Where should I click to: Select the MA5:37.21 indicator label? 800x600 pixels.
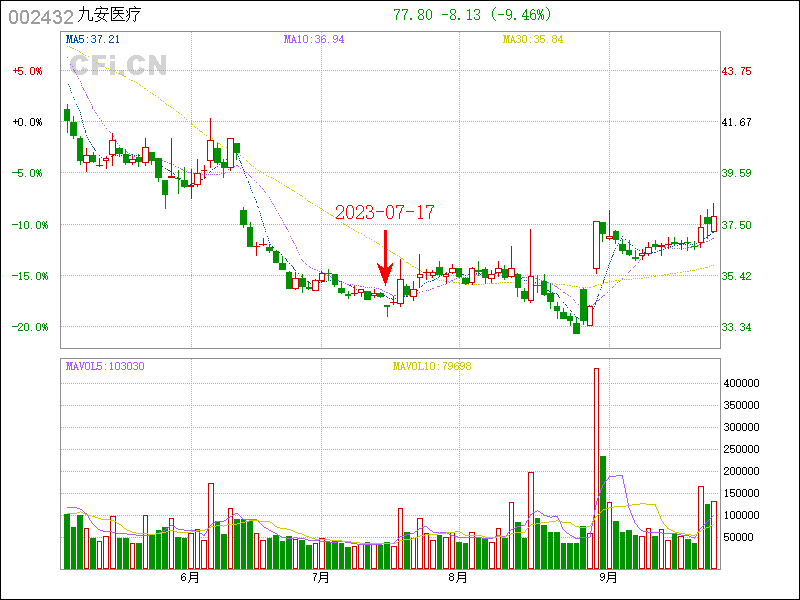pyautogui.click(x=92, y=40)
